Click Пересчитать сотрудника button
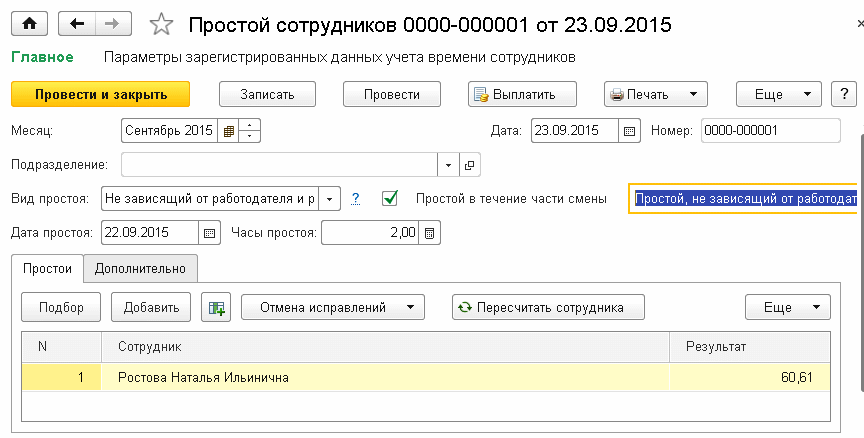The height and width of the screenshot is (438, 864). [548, 307]
